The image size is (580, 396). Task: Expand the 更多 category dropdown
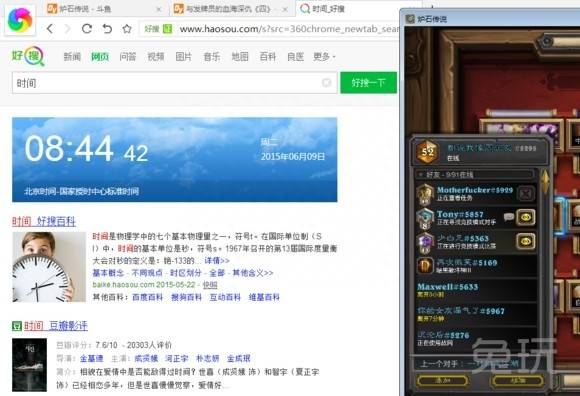324,57
